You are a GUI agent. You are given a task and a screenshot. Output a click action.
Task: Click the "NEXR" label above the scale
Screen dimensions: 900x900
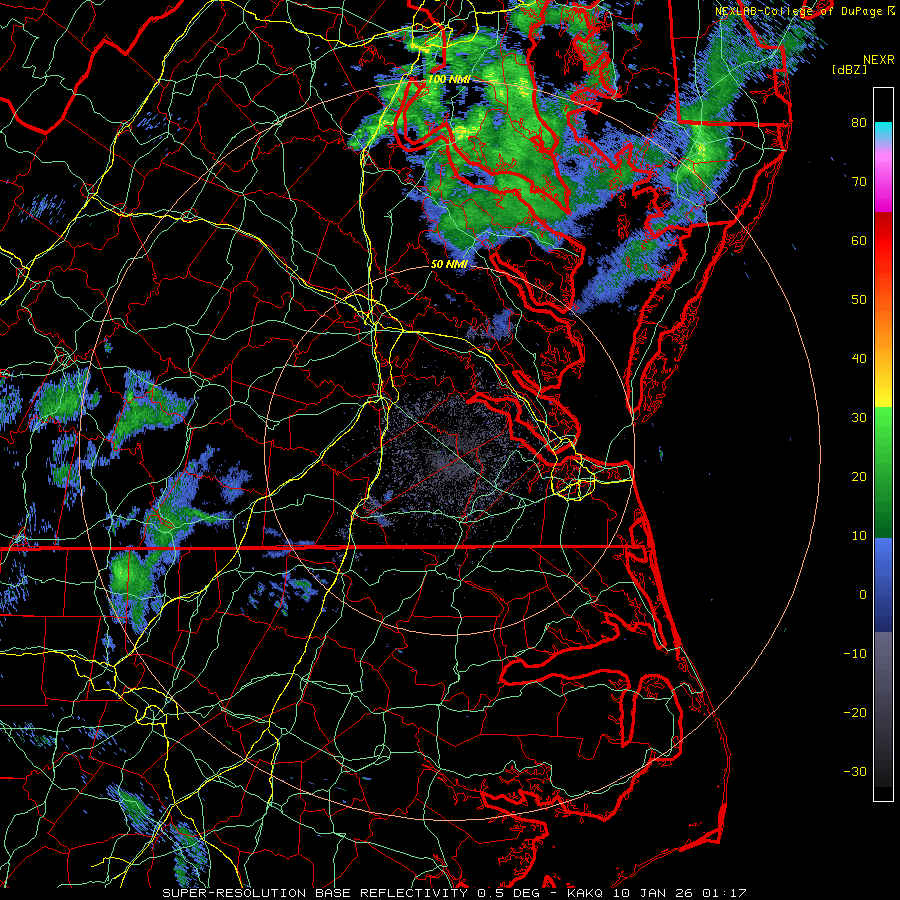pyautogui.click(x=878, y=60)
